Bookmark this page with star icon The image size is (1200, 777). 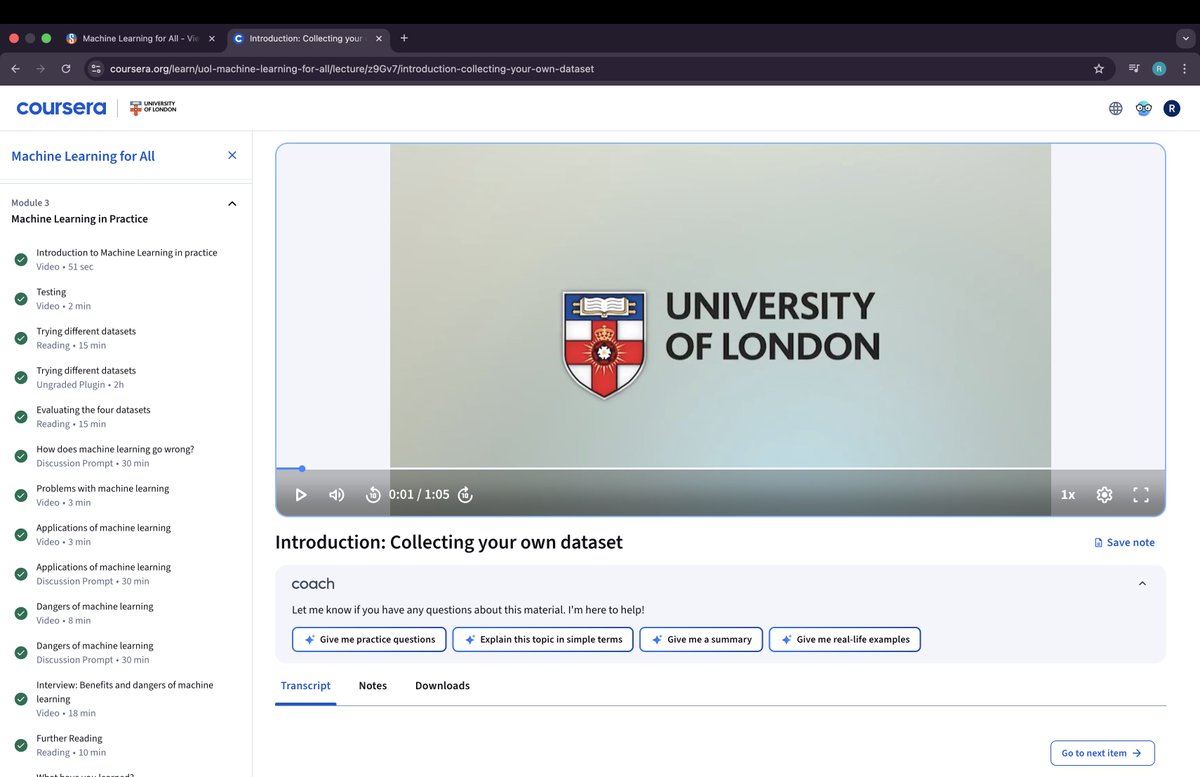[x=1099, y=69]
